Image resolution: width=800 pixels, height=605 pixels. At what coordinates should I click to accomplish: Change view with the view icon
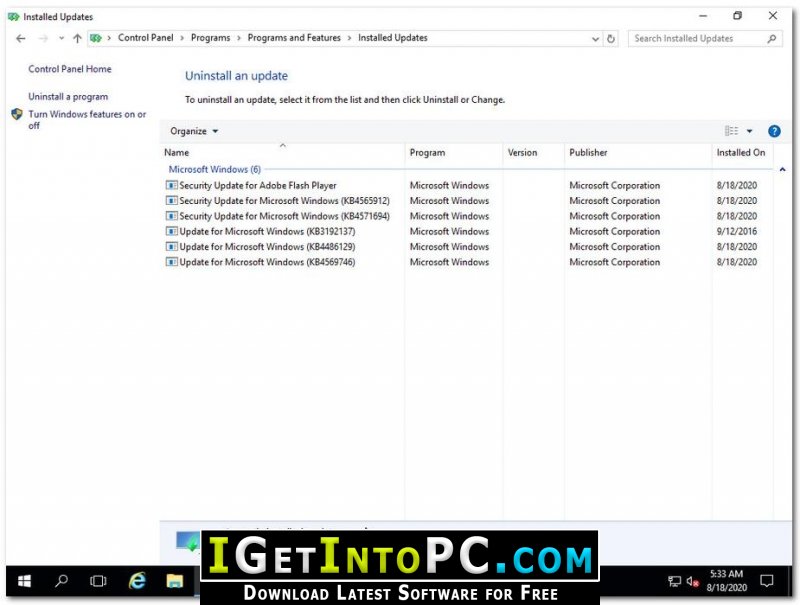click(x=731, y=131)
